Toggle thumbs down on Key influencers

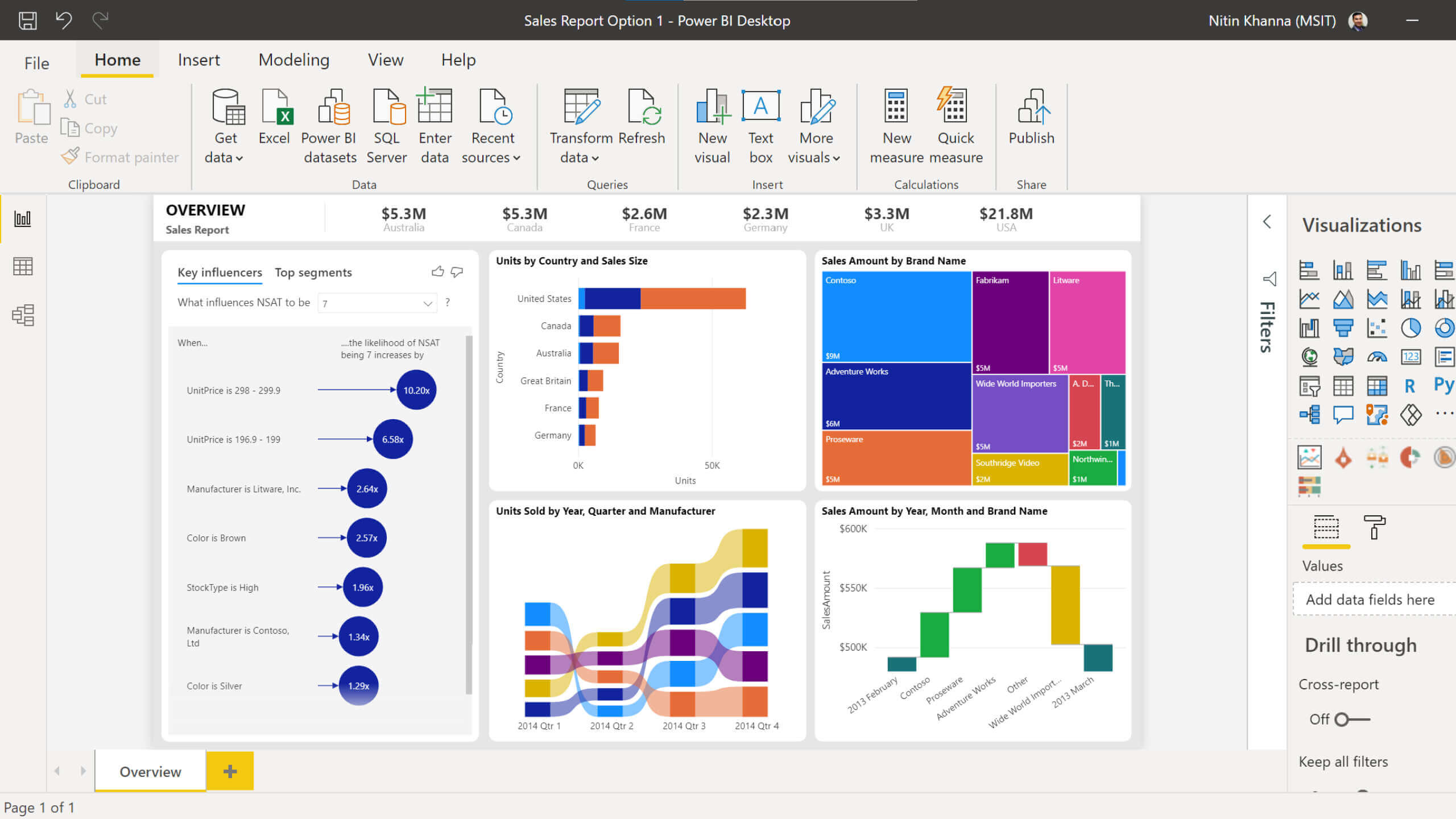click(x=457, y=272)
